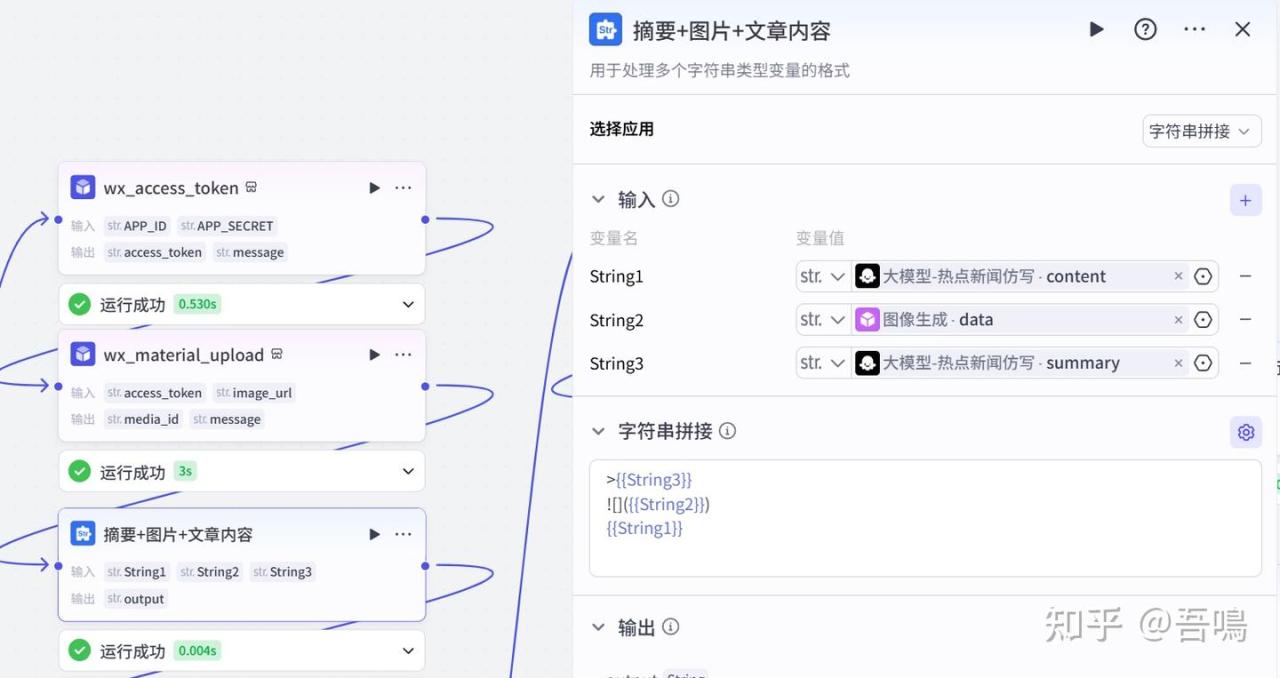Clear the String3 variable value
Image resolution: width=1280 pixels, height=678 pixels.
[x=1178, y=363]
